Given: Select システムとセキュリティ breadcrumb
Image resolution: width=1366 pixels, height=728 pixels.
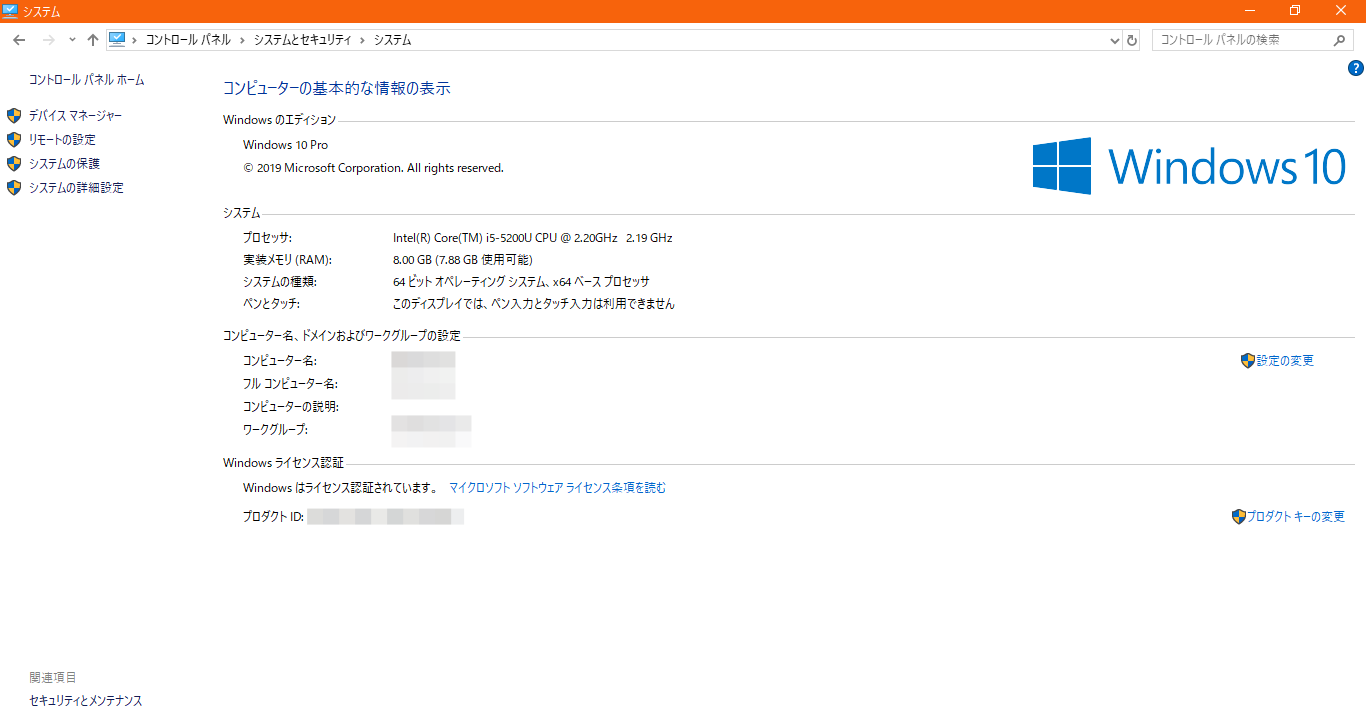Looking at the screenshot, I should [x=302, y=40].
